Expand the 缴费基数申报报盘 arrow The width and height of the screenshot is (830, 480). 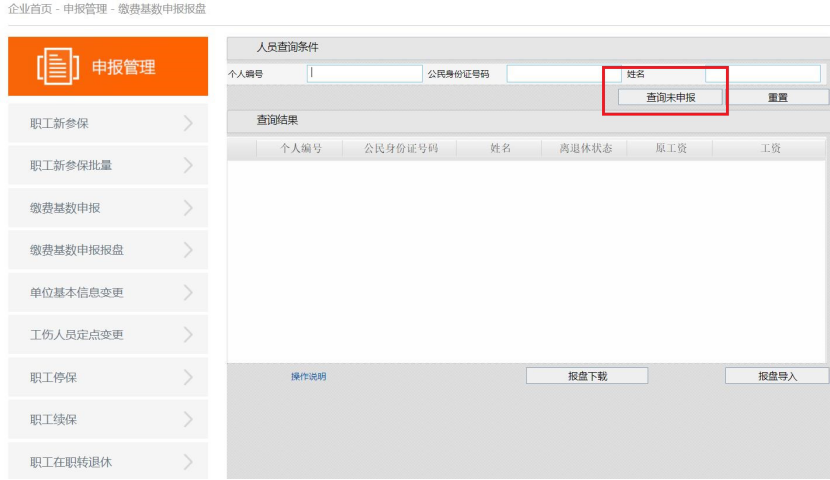[x=188, y=250]
